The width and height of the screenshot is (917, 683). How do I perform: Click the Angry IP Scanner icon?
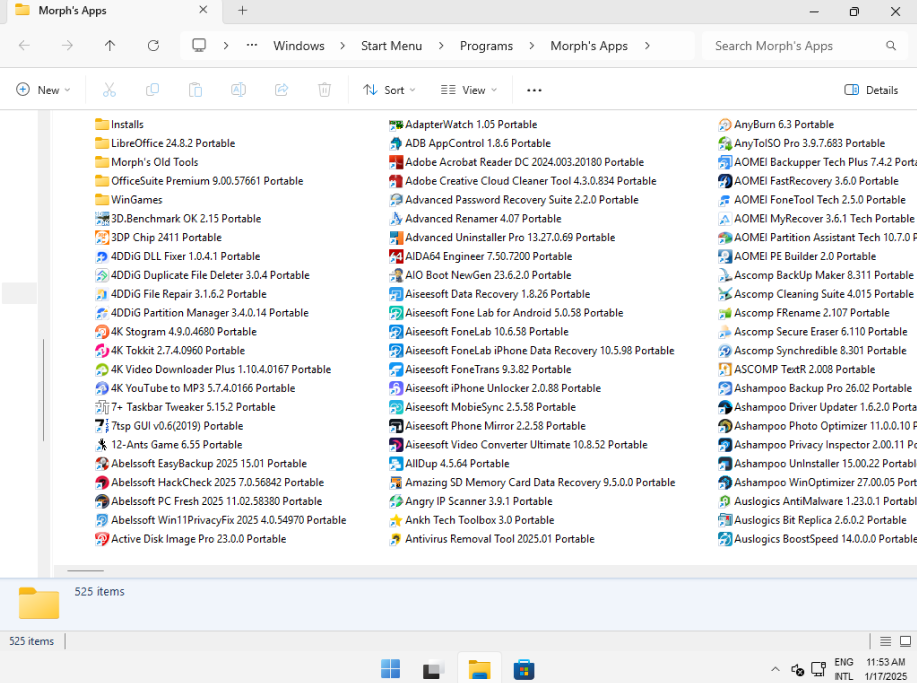click(x=396, y=501)
